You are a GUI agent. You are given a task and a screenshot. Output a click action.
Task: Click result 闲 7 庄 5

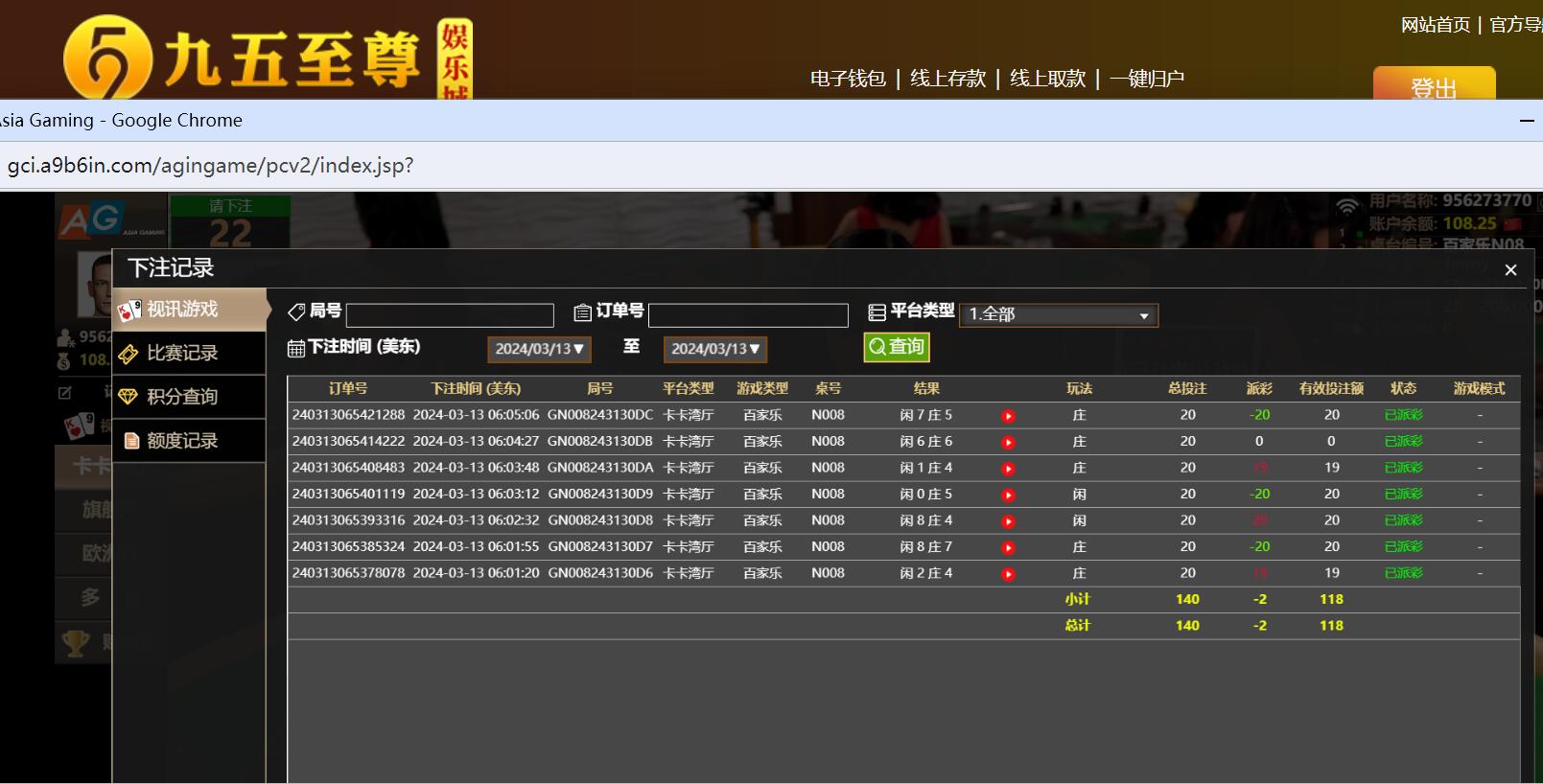point(926,415)
